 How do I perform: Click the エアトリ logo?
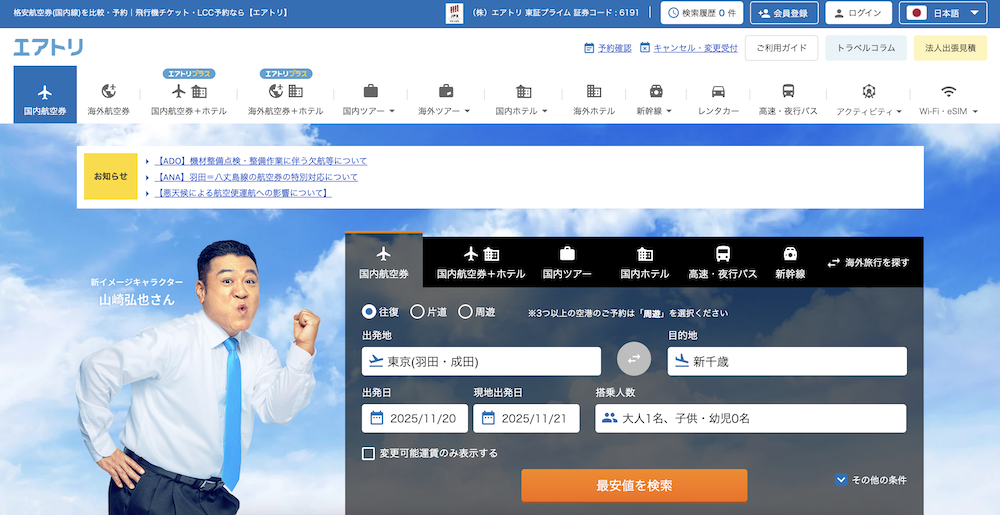(48, 47)
